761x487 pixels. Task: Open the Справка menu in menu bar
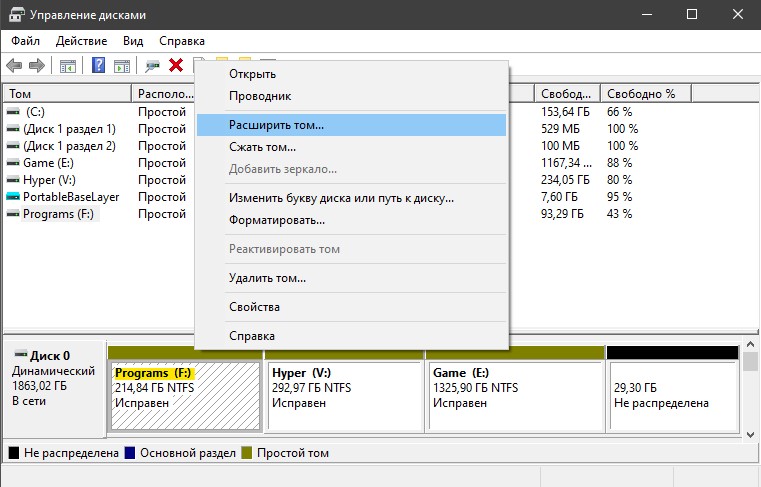[x=182, y=41]
